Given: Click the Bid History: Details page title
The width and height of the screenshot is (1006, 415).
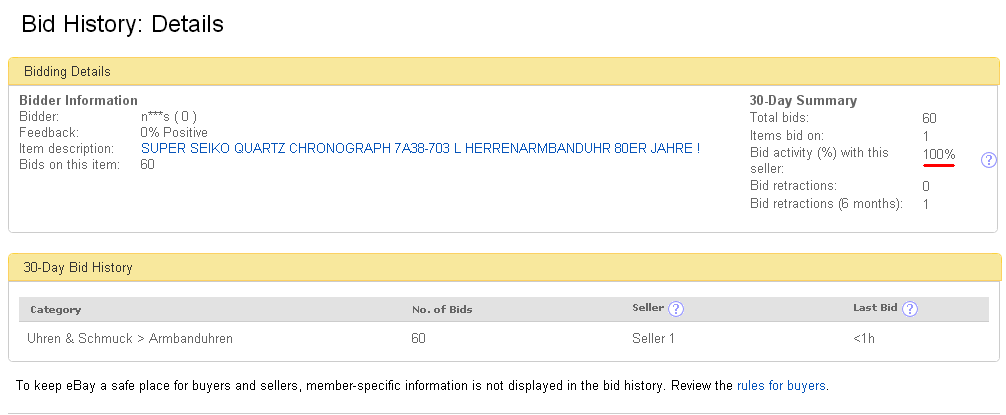Looking at the screenshot, I should click(122, 23).
